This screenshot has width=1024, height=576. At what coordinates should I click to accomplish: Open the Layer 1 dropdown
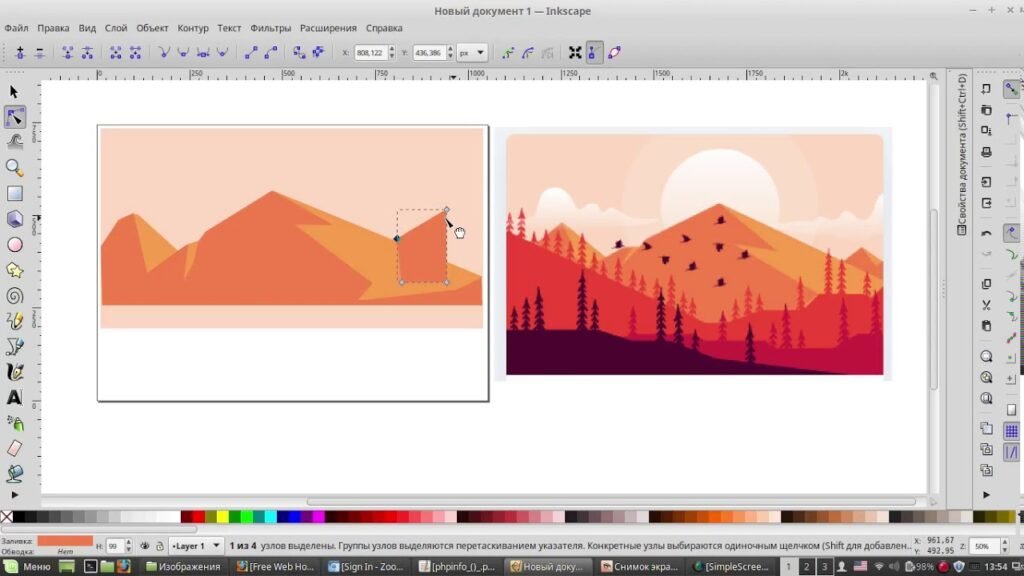(195, 545)
